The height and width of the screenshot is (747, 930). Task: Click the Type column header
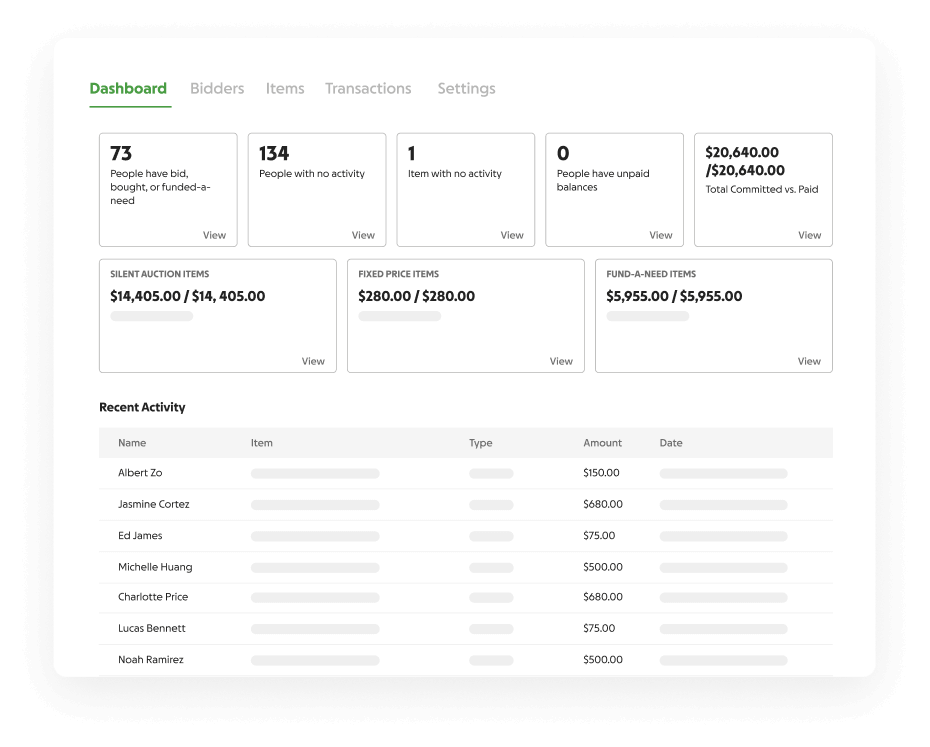click(x=480, y=443)
